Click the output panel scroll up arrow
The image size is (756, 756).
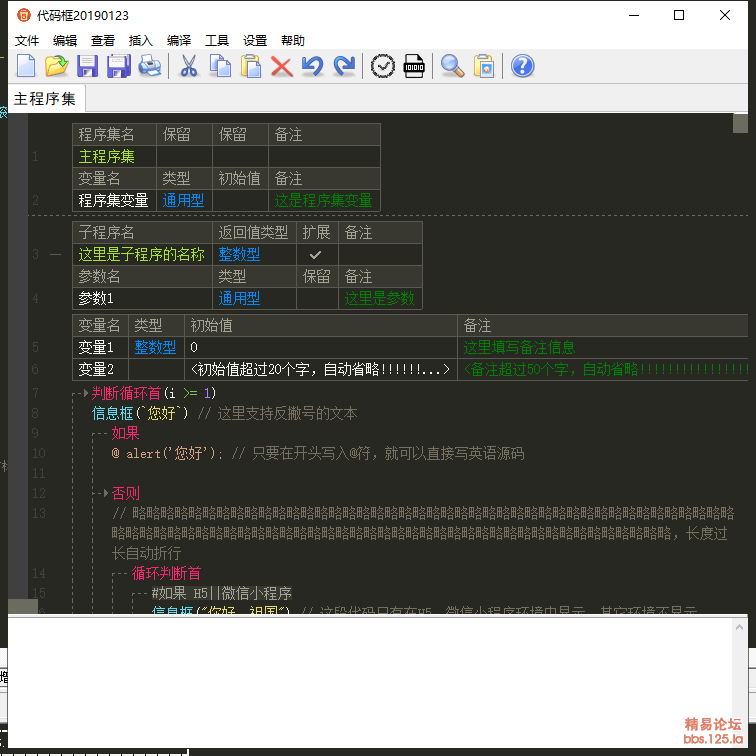pyautogui.click(x=739, y=627)
